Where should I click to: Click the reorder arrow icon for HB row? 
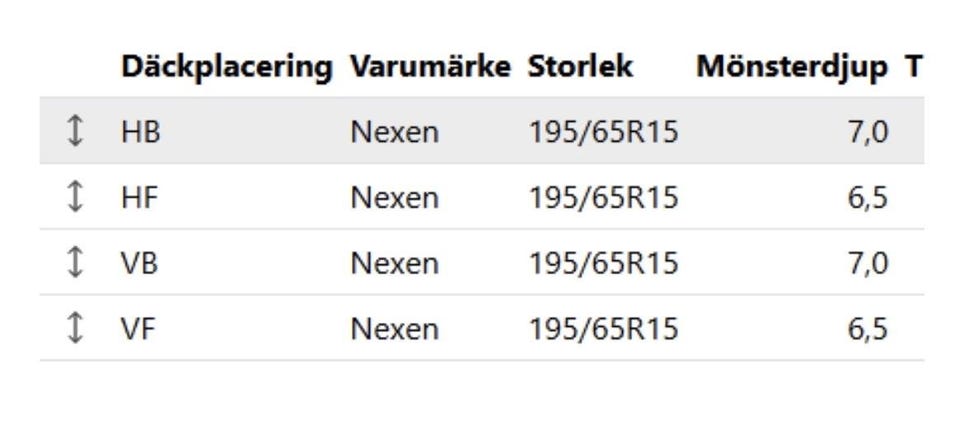click(73, 131)
